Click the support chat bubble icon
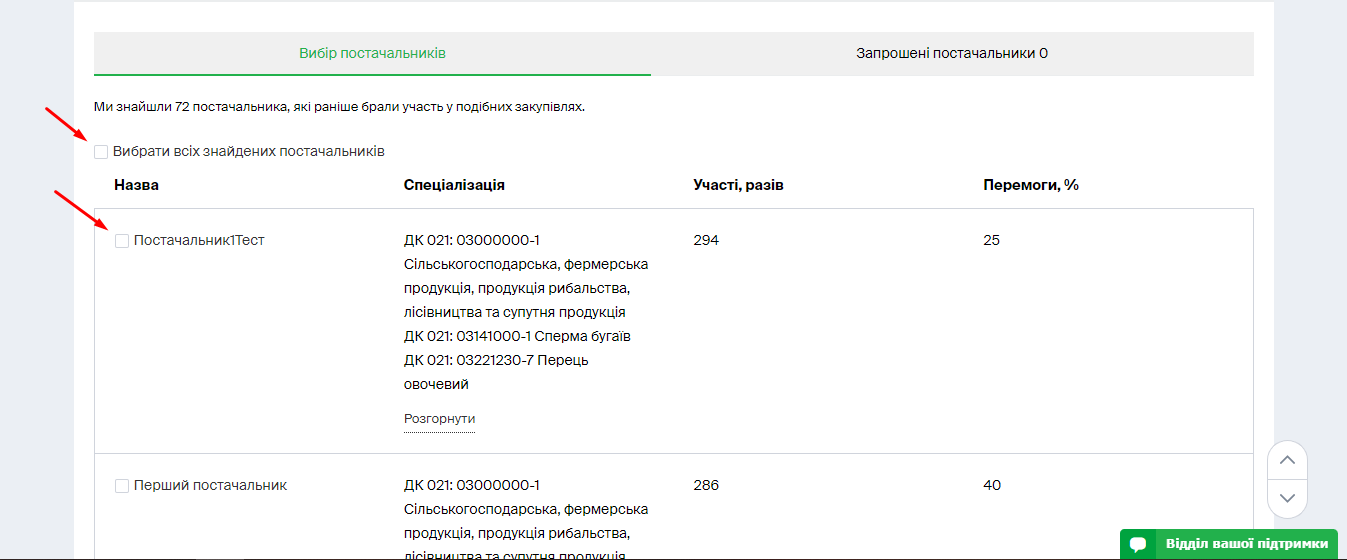This screenshot has height=560, width=1347. (x=1138, y=544)
